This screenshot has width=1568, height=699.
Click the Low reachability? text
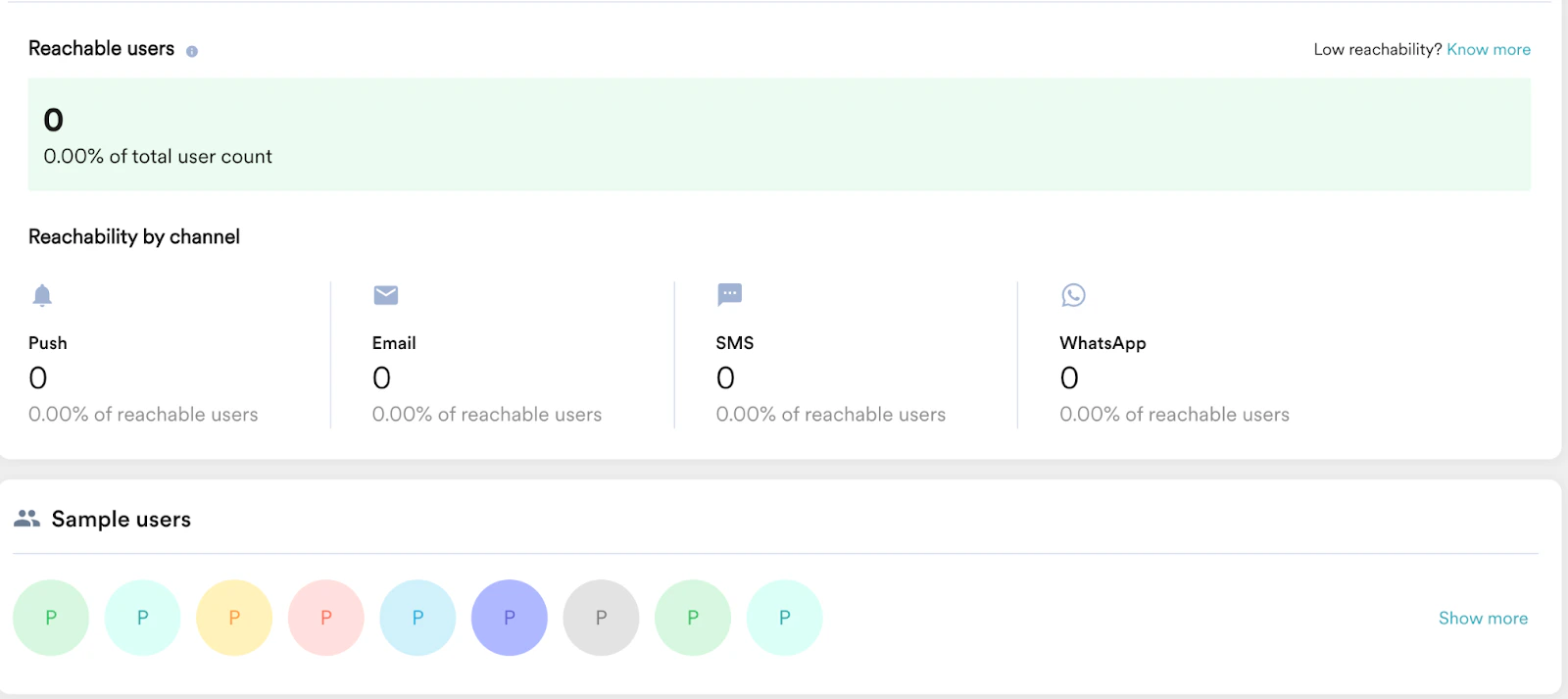pos(1378,49)
